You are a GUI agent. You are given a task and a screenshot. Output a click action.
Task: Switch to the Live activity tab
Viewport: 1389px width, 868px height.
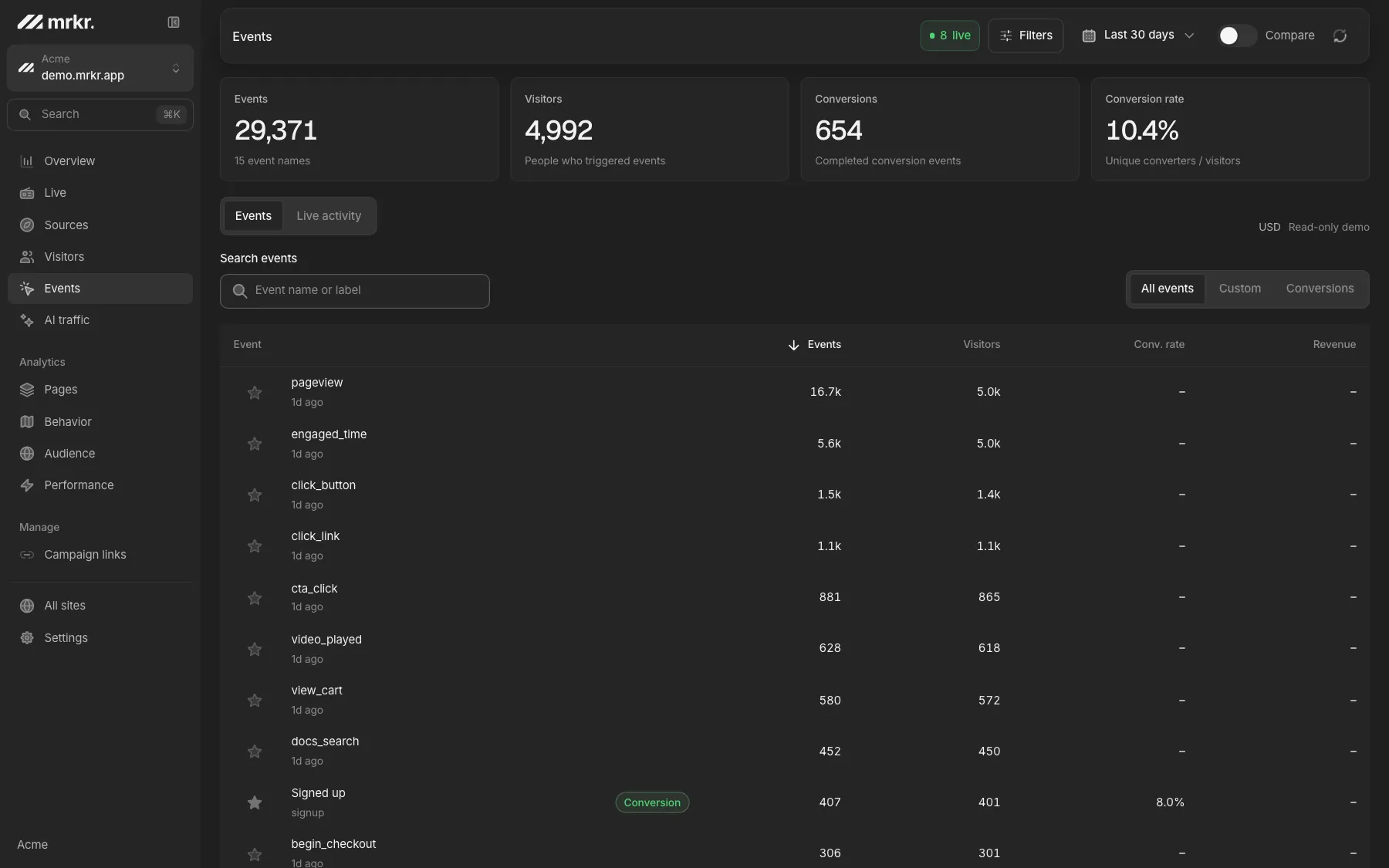tap(329, 216)
